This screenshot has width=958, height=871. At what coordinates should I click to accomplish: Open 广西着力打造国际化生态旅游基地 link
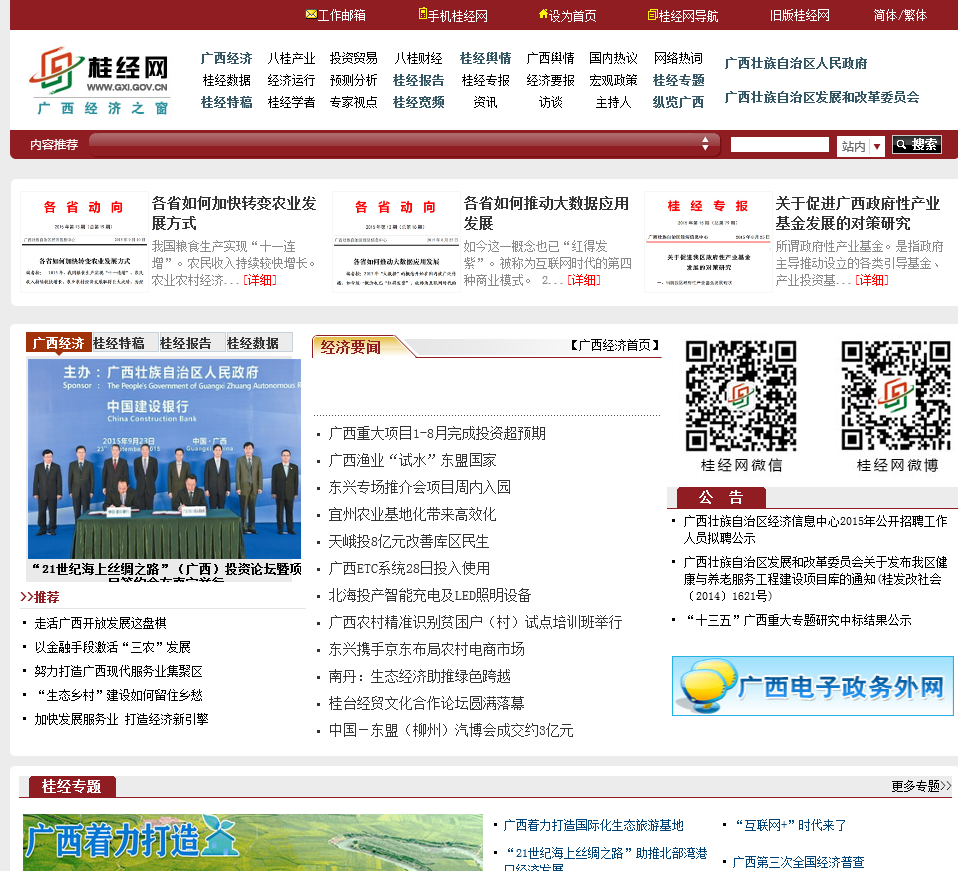tap(593, 825)
